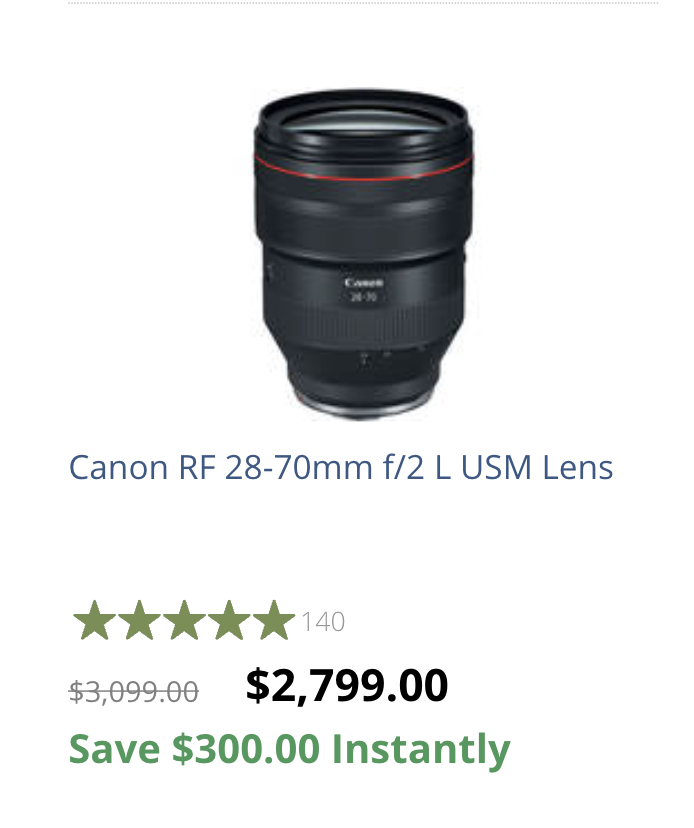694x828 pixels.
Task: Select the third rating star
Action: click(x=184, y=620)
